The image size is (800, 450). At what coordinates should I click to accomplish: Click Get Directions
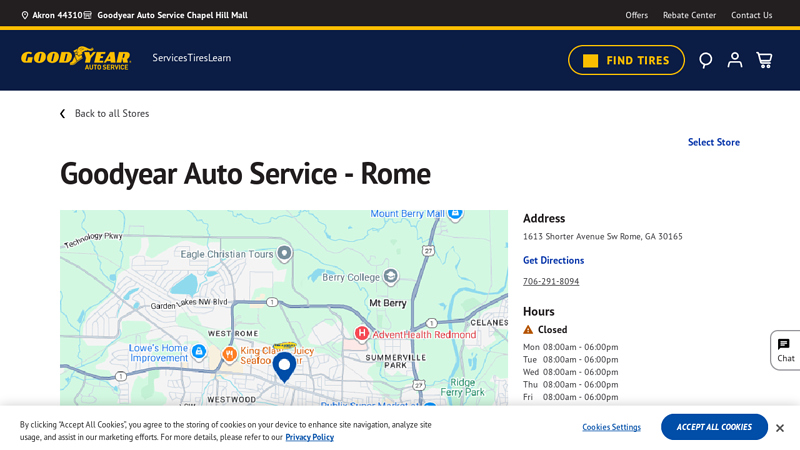[554, 260]
